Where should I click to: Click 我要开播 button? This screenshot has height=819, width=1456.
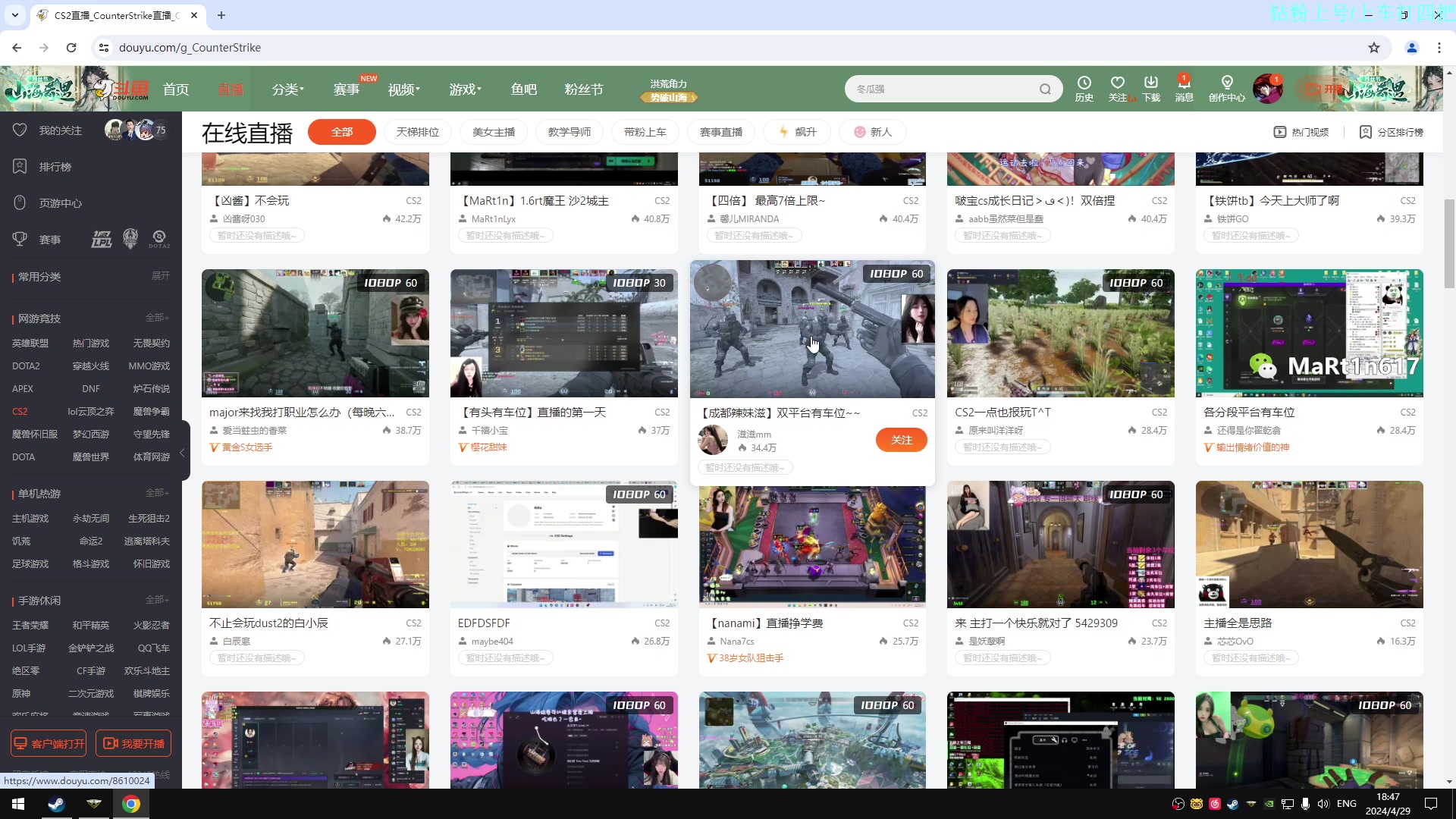click(x=133, y=743)
